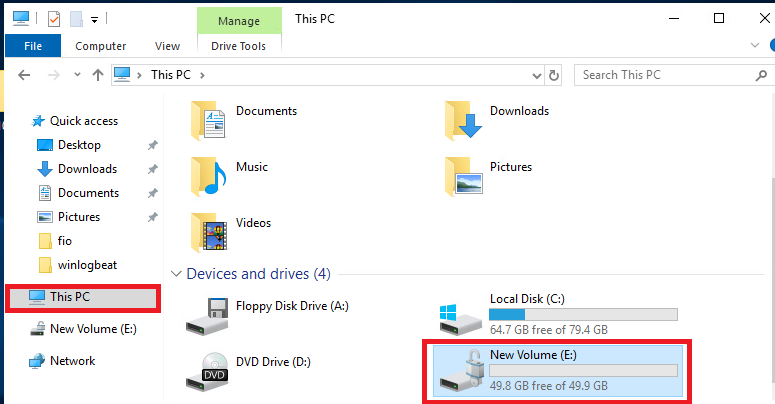Click the Properties quick access toolbar icon
775x404 pixels.
tap(54, 19)
